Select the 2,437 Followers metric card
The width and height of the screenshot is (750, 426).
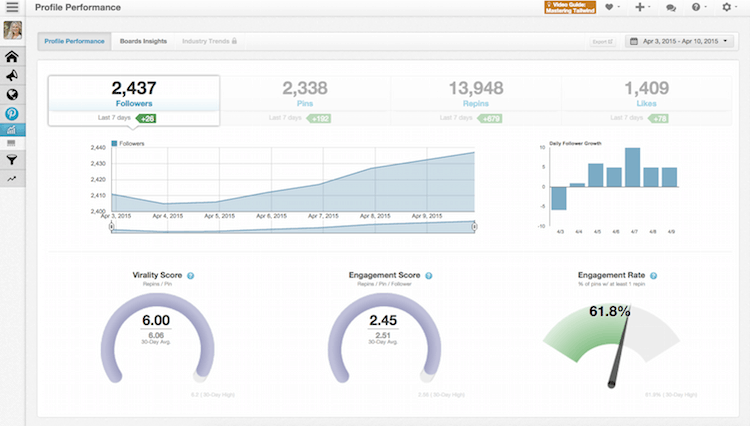tap(134, 100)
